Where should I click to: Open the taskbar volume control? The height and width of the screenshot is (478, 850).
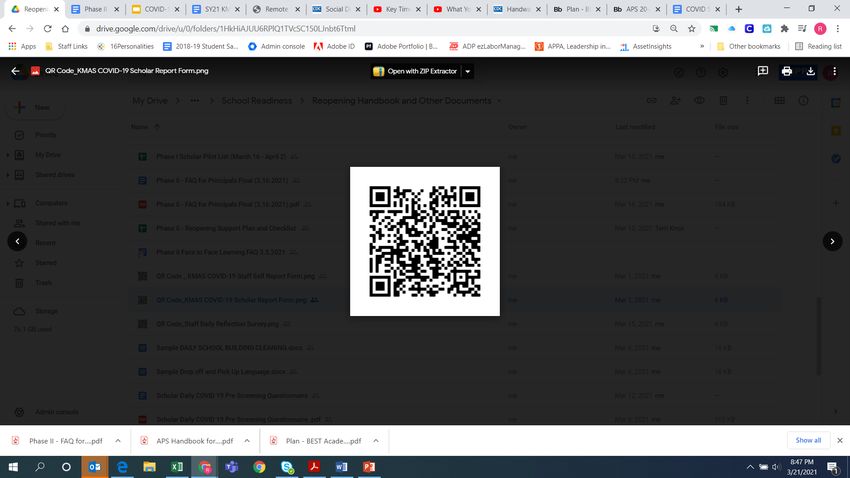776,467
